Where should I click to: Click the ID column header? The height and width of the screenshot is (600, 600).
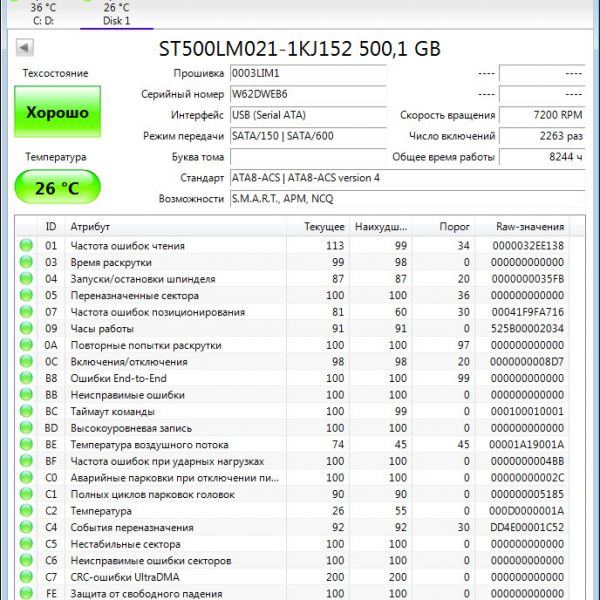coord(51,227)
